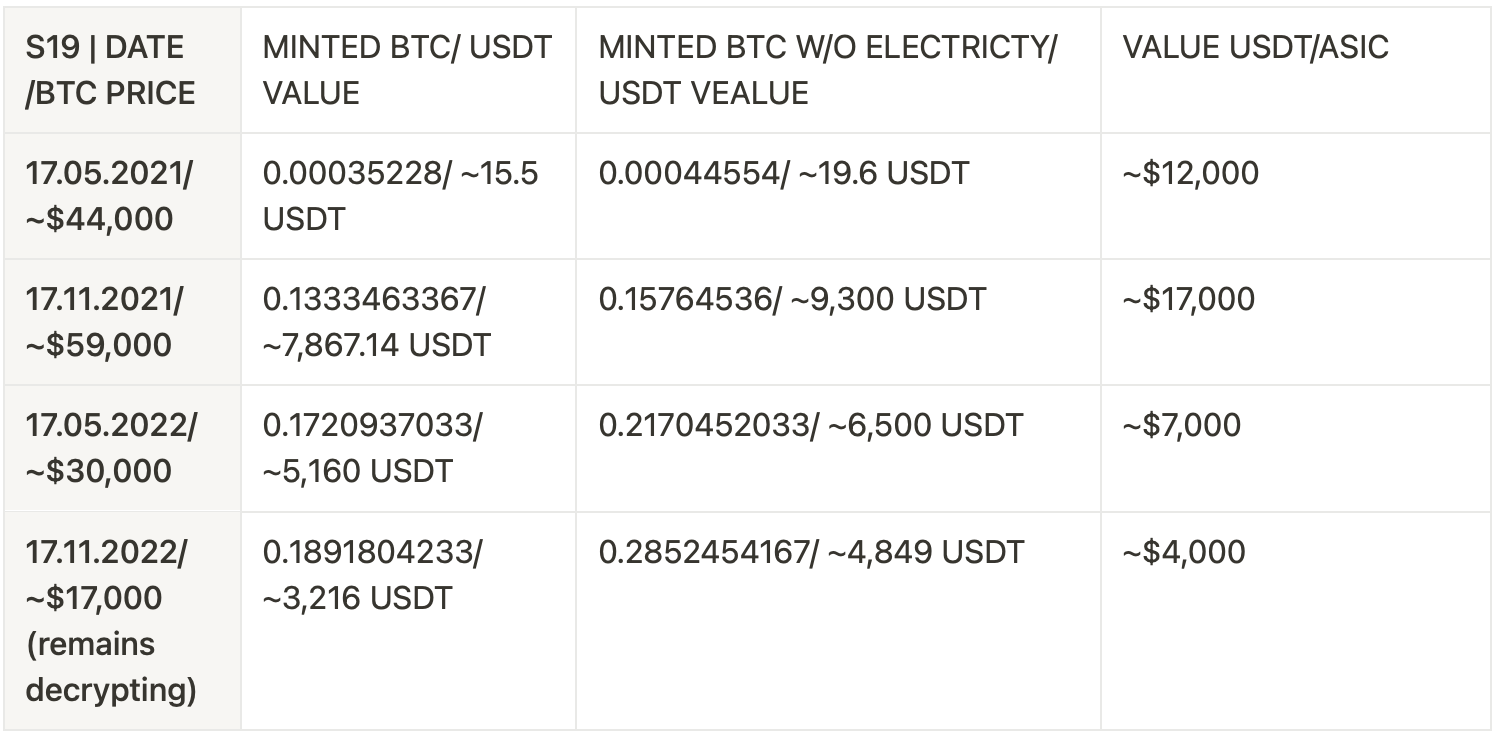Select cell 0.1891804233/ ~3,216 USDT
The height and width of the screenshot is (736, 1496).
click(408, 621)
